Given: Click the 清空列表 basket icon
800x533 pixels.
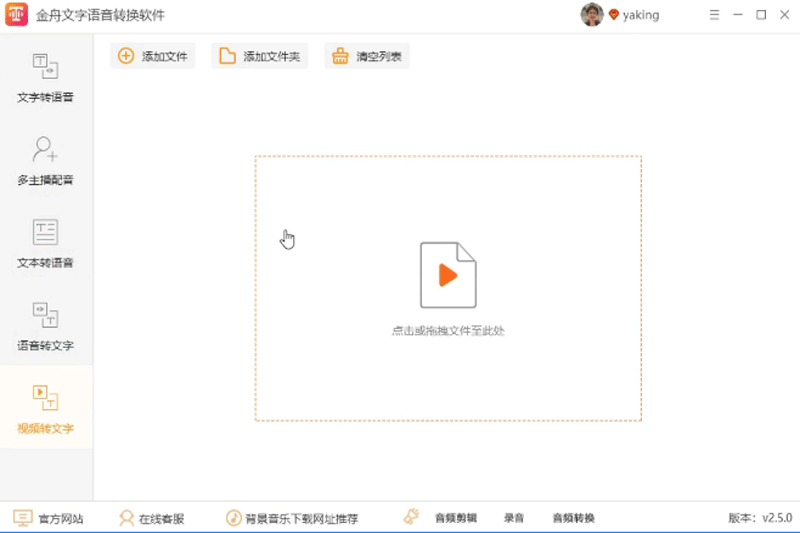Looking at the screenshot, I should click(x=341, y=56).
